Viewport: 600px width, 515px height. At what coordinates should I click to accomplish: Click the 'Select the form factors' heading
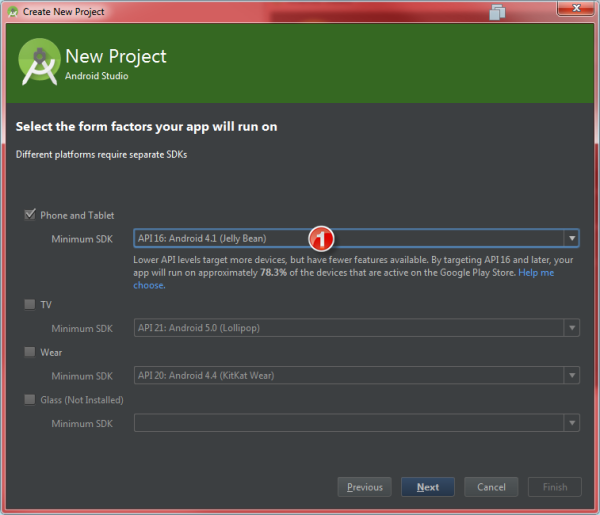click(x=147, y=127)
